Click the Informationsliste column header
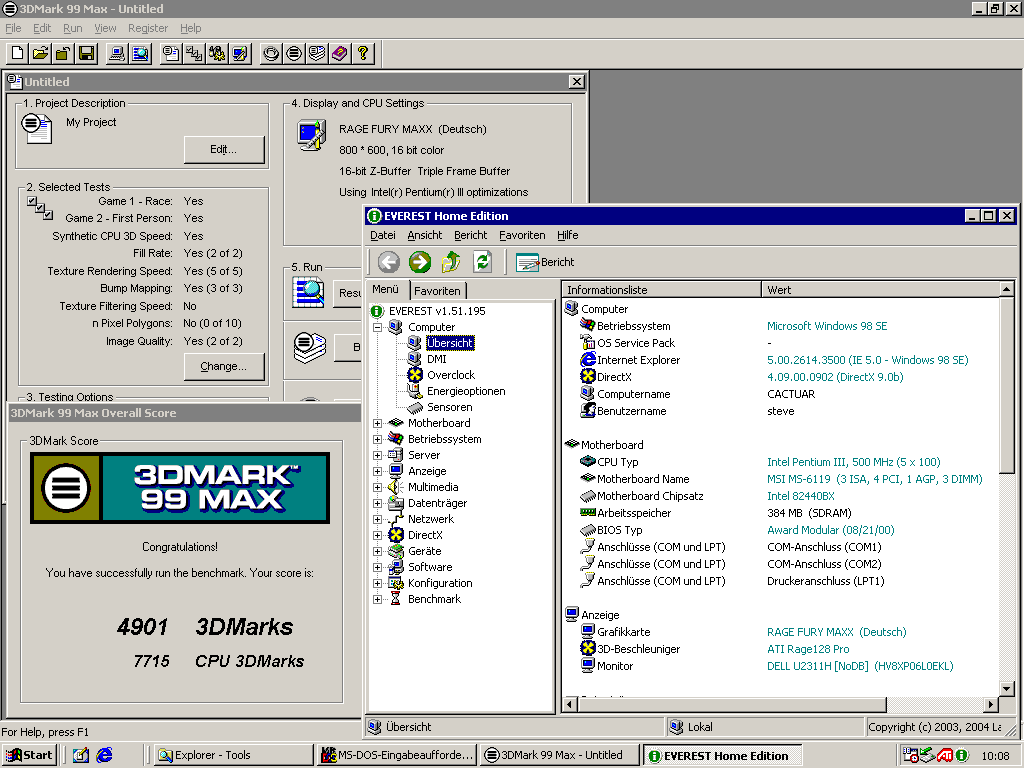 pyautogui.click(x=662, y=290)
